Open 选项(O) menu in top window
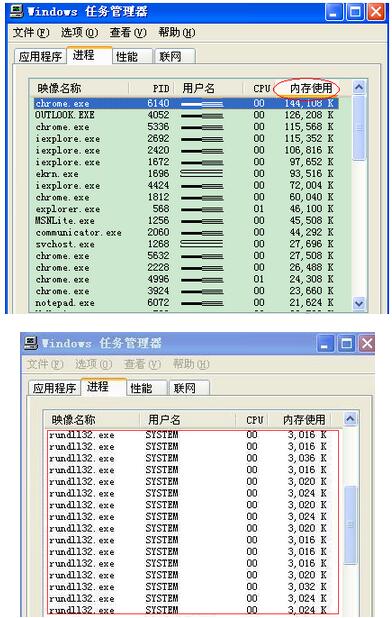Image resolution: width=392 pixels, height=618 pixels. click(79, 32)
